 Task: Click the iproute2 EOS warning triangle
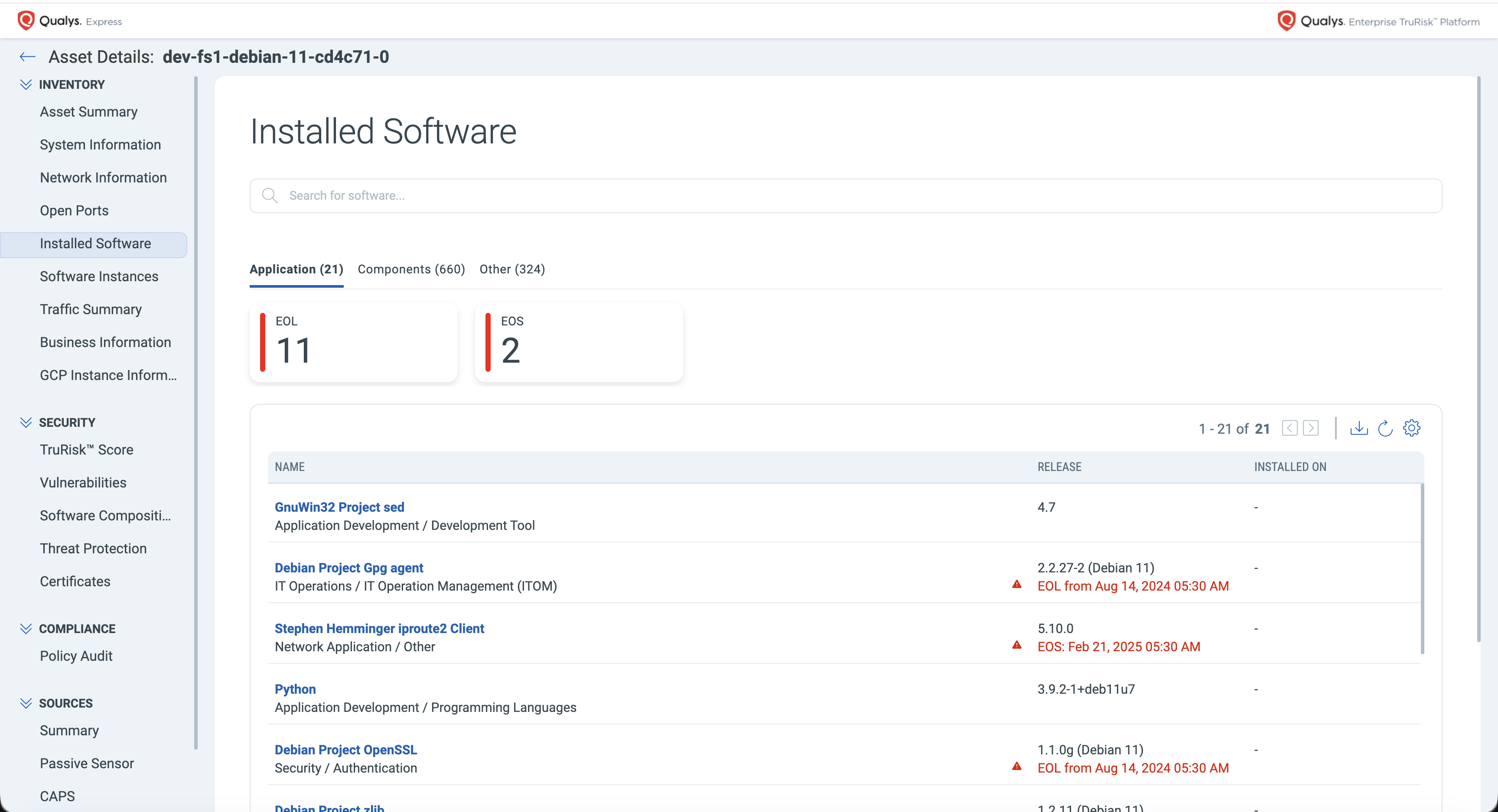1016,645
